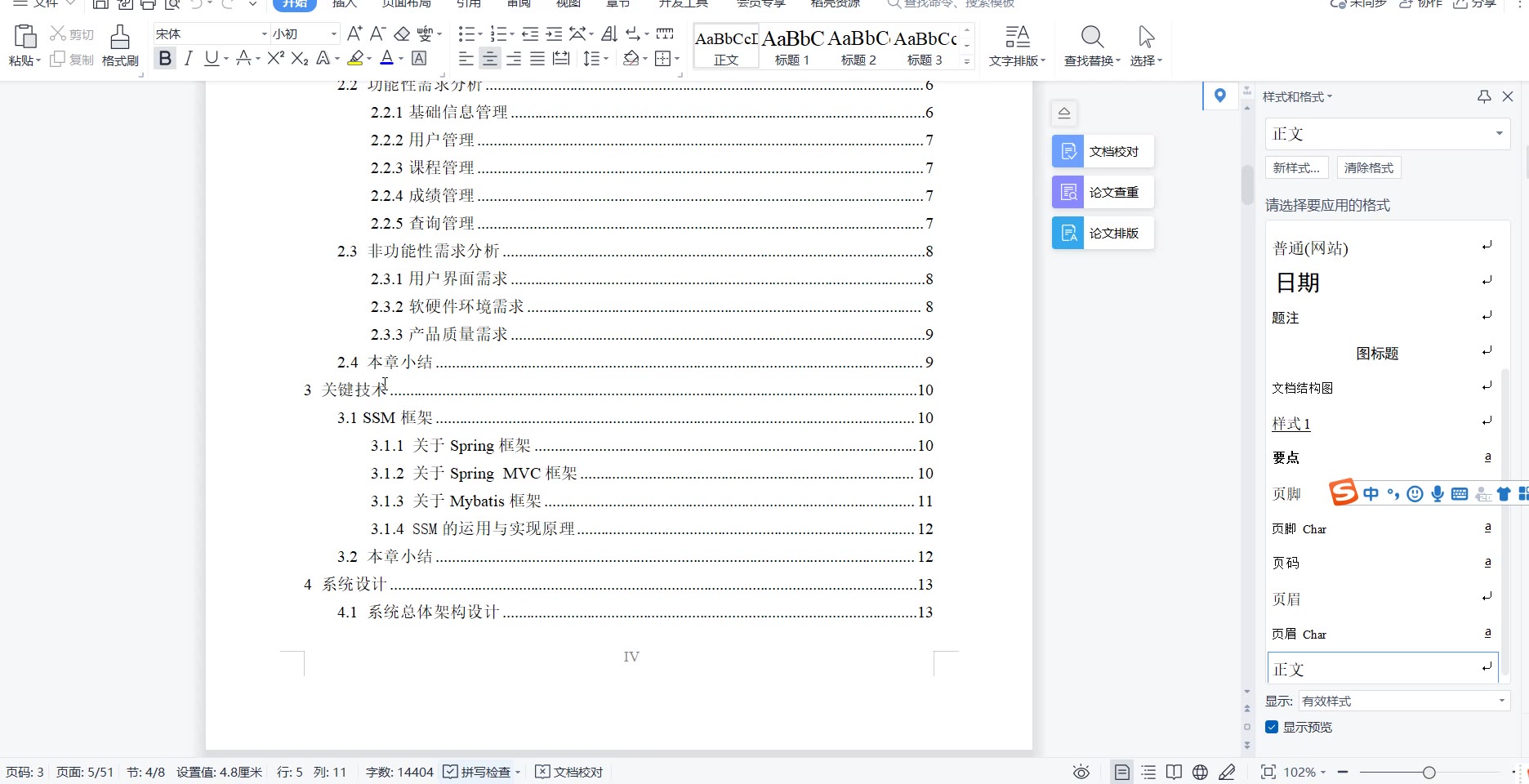Screen dimensions: 1529x784
Task: Increase font size with A+ icon
Action: coord(354,33)
